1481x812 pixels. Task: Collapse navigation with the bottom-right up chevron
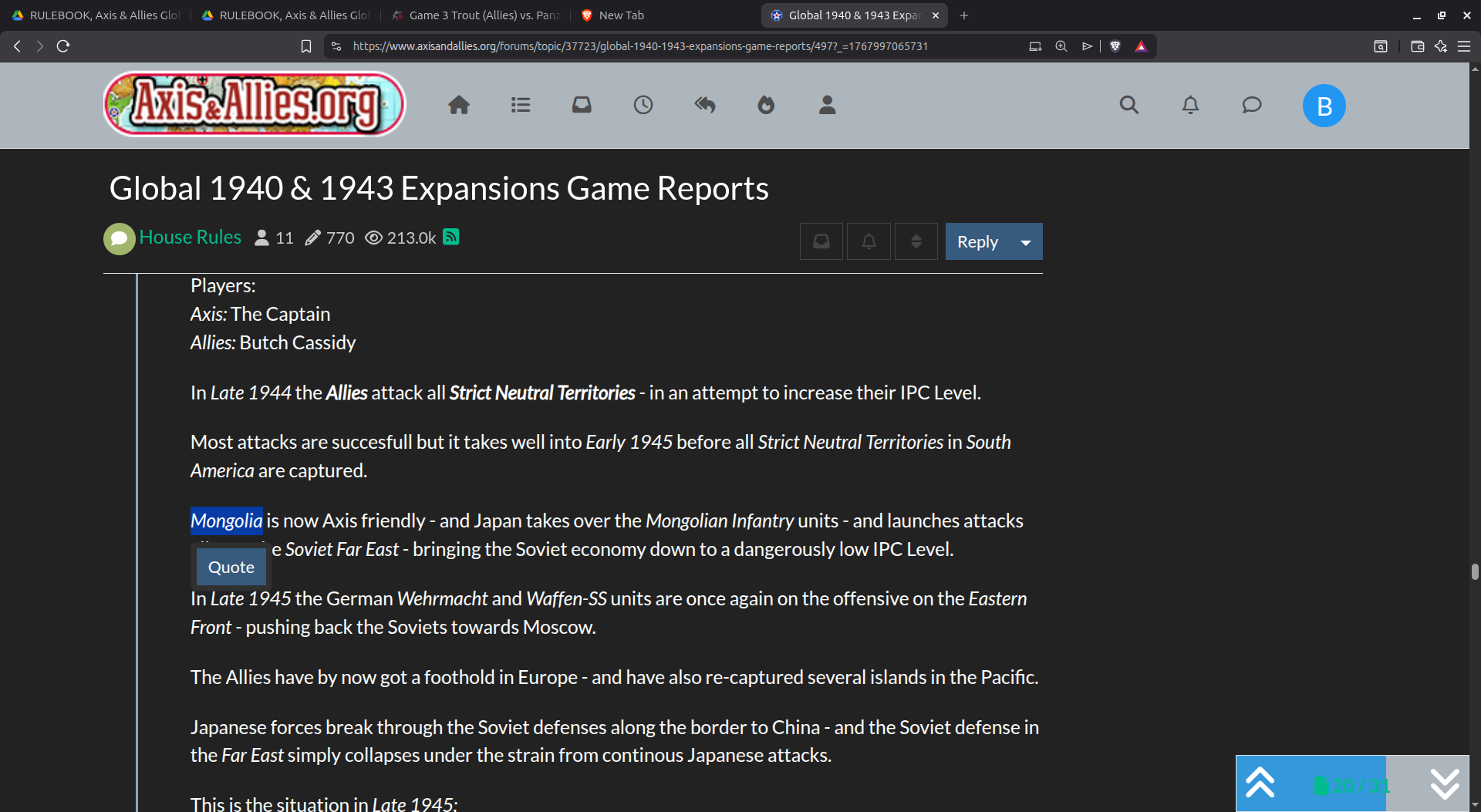(1260, 783)
